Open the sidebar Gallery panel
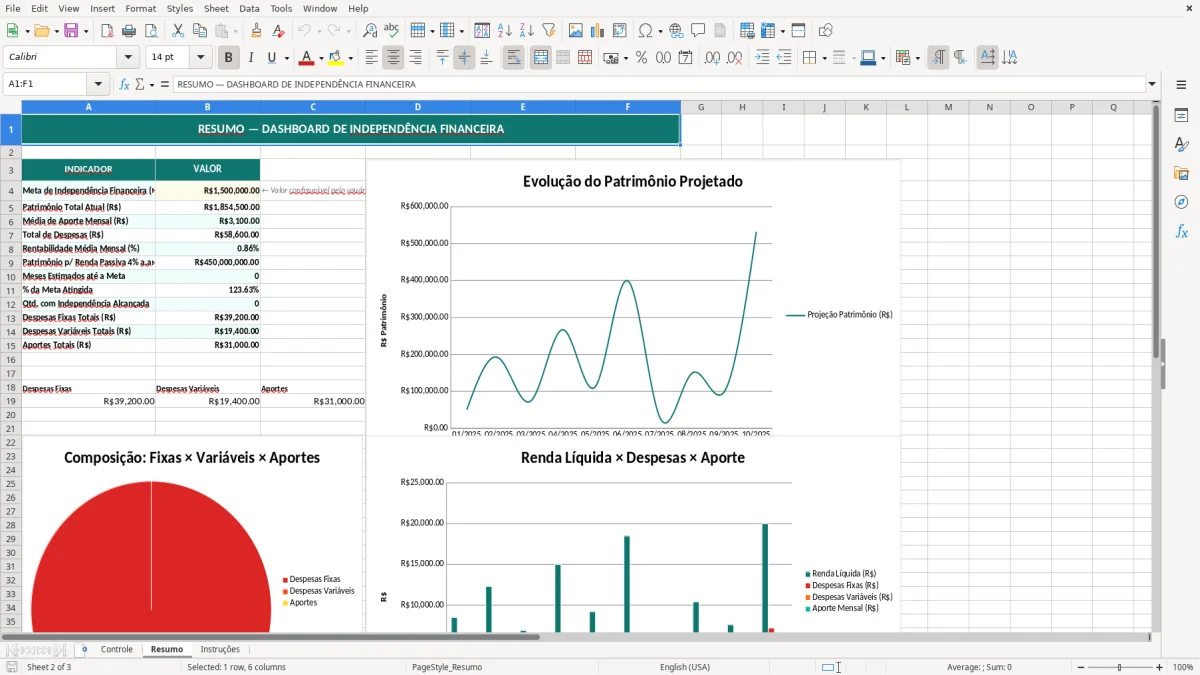 click(1181, 174)
